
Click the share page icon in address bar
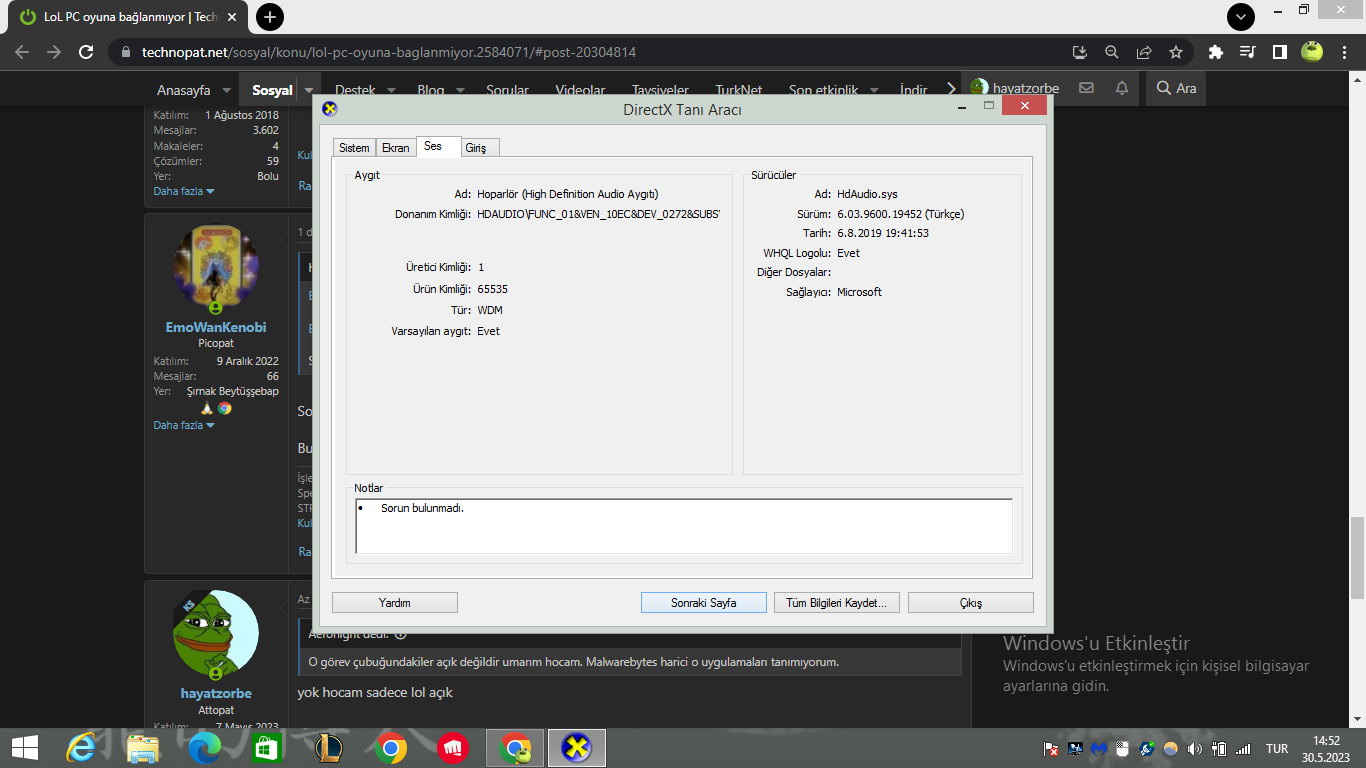[1144, 52]
